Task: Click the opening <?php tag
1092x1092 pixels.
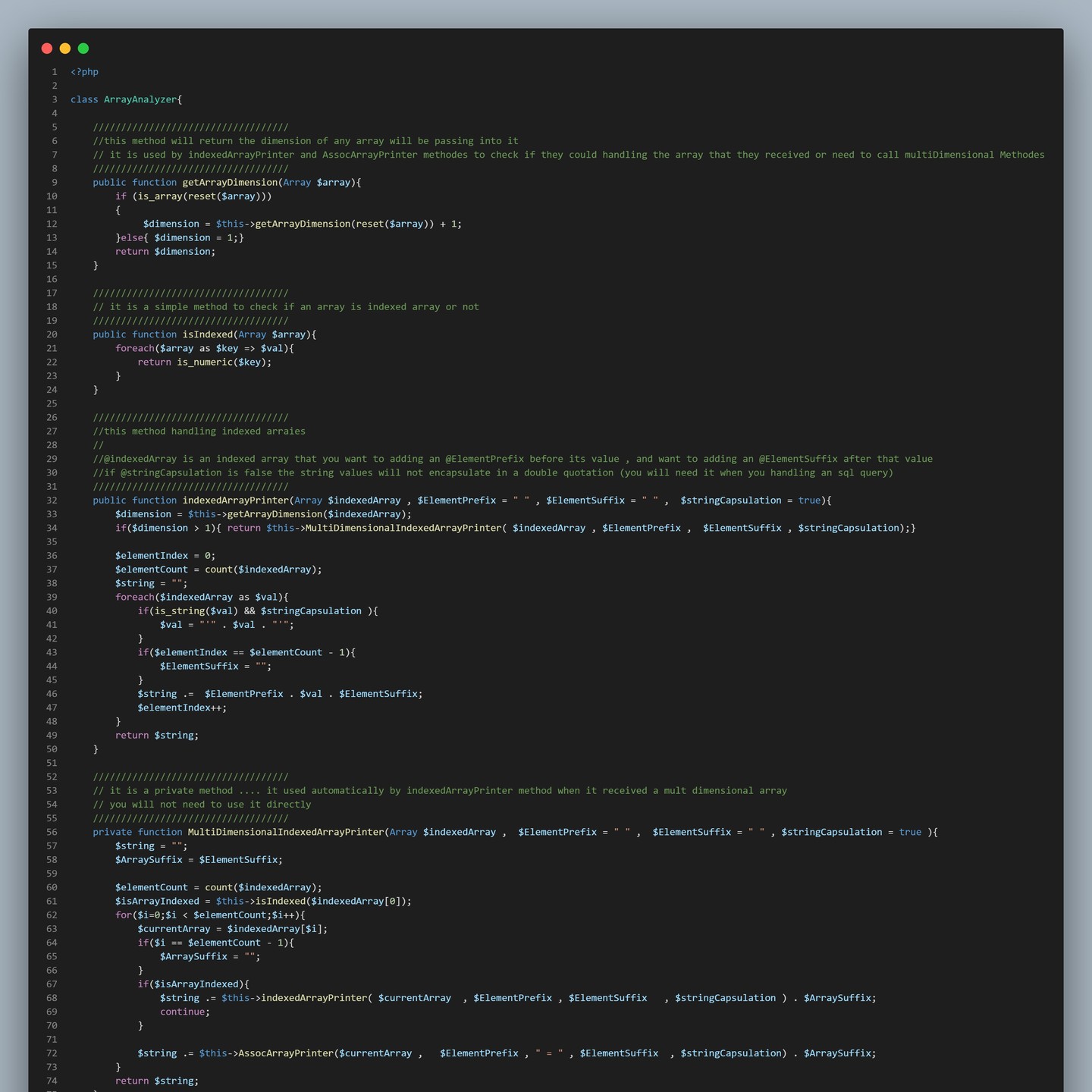Action: point(84,72)
